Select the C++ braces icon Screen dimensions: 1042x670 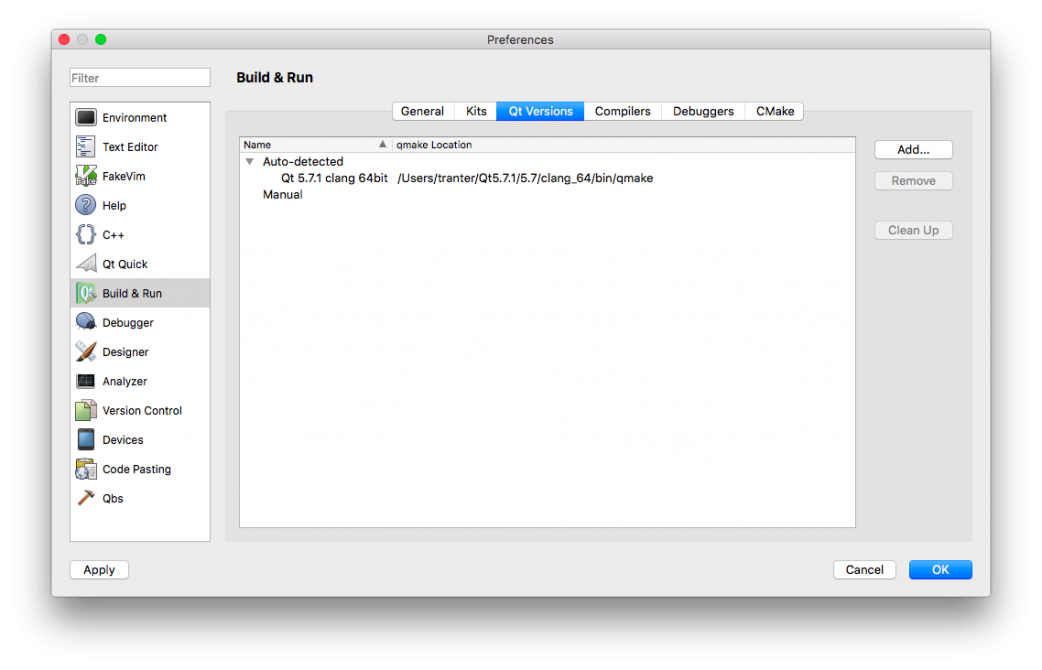coord(86,235)
